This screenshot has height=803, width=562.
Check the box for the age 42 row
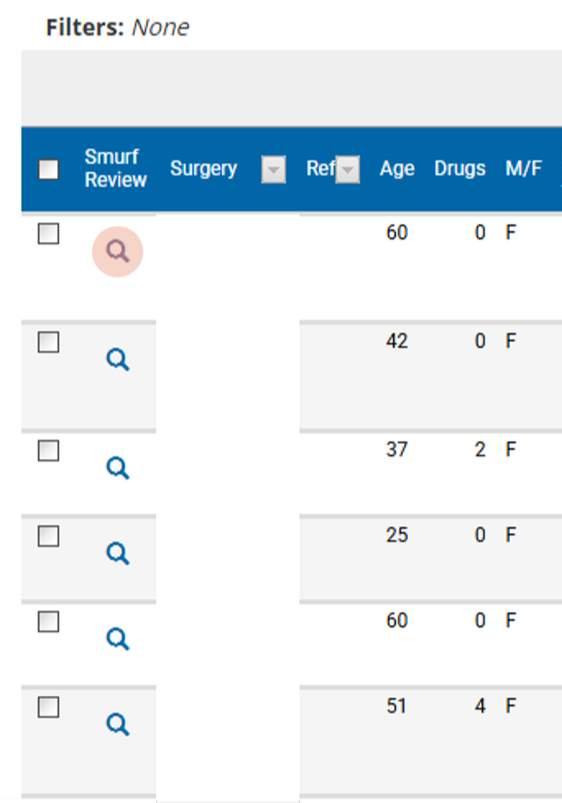coord(49,342)
